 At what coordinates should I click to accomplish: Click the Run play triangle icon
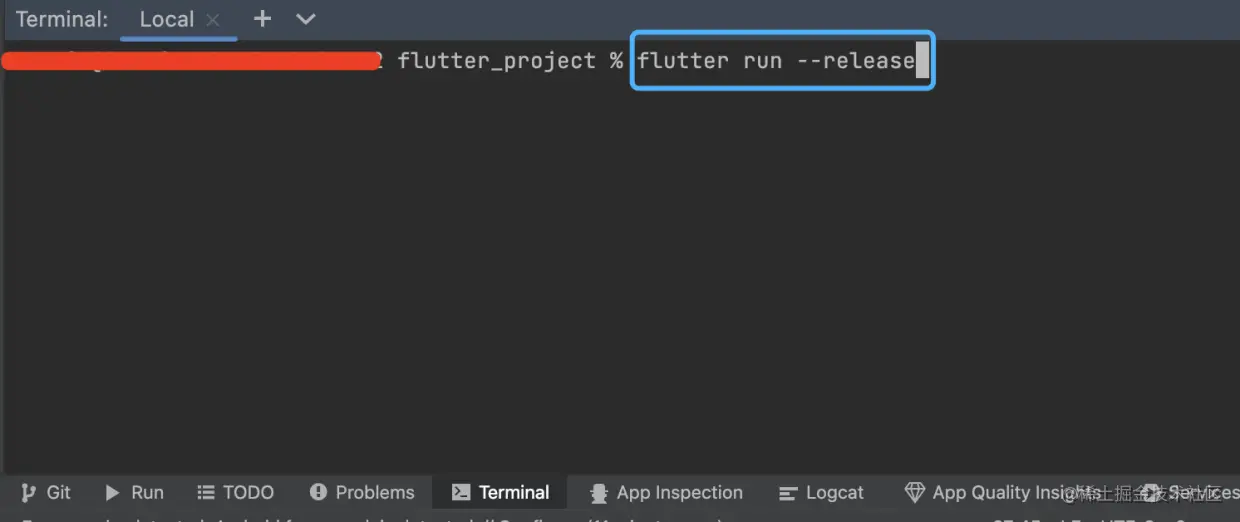pos(113,492)
